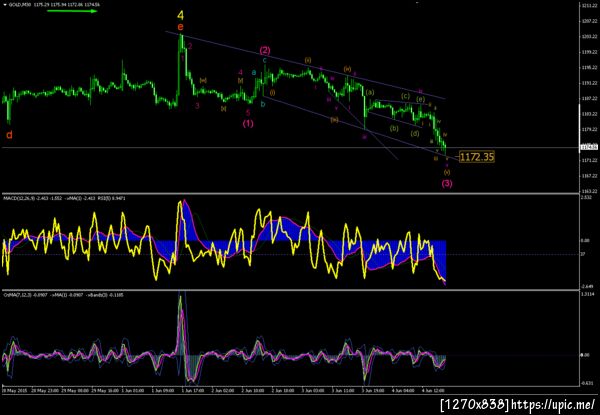Viewport: 600px width, 415px height.
Task: Select the magenta wave label (3)
Action: (447, 183)
